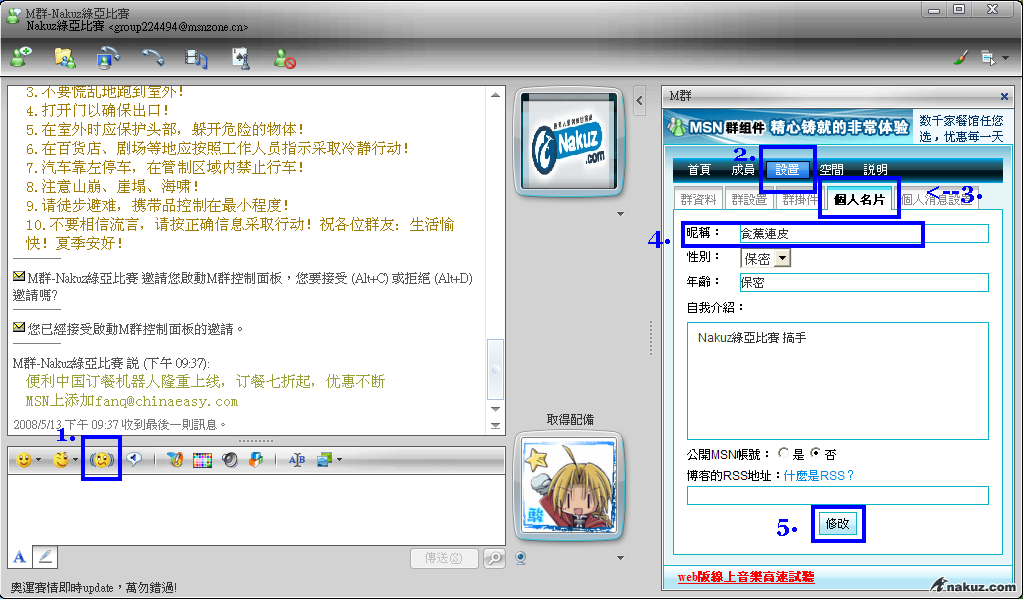Open the 說明 tab
This screenshot has width=1024, height=599.
[x=875, y=169]
